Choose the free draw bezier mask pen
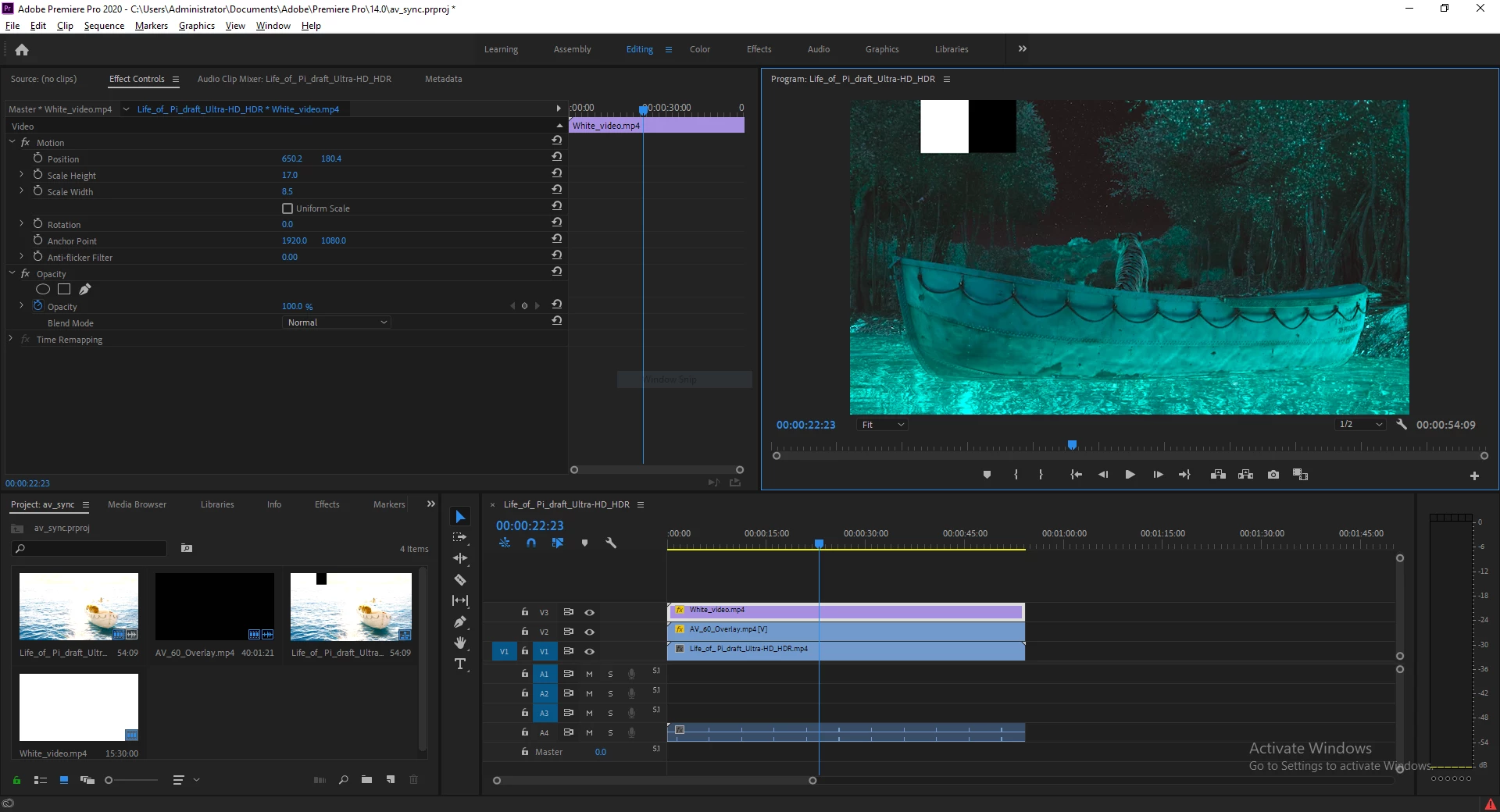Viewport: 1500px width, 812px height. pyautogui.click(x=85, y=290)
